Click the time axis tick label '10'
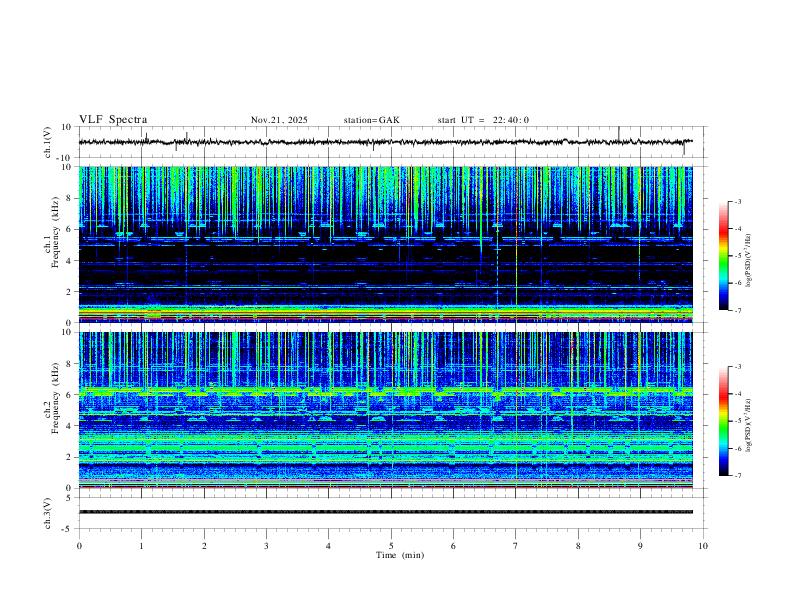 click(703, 546)
